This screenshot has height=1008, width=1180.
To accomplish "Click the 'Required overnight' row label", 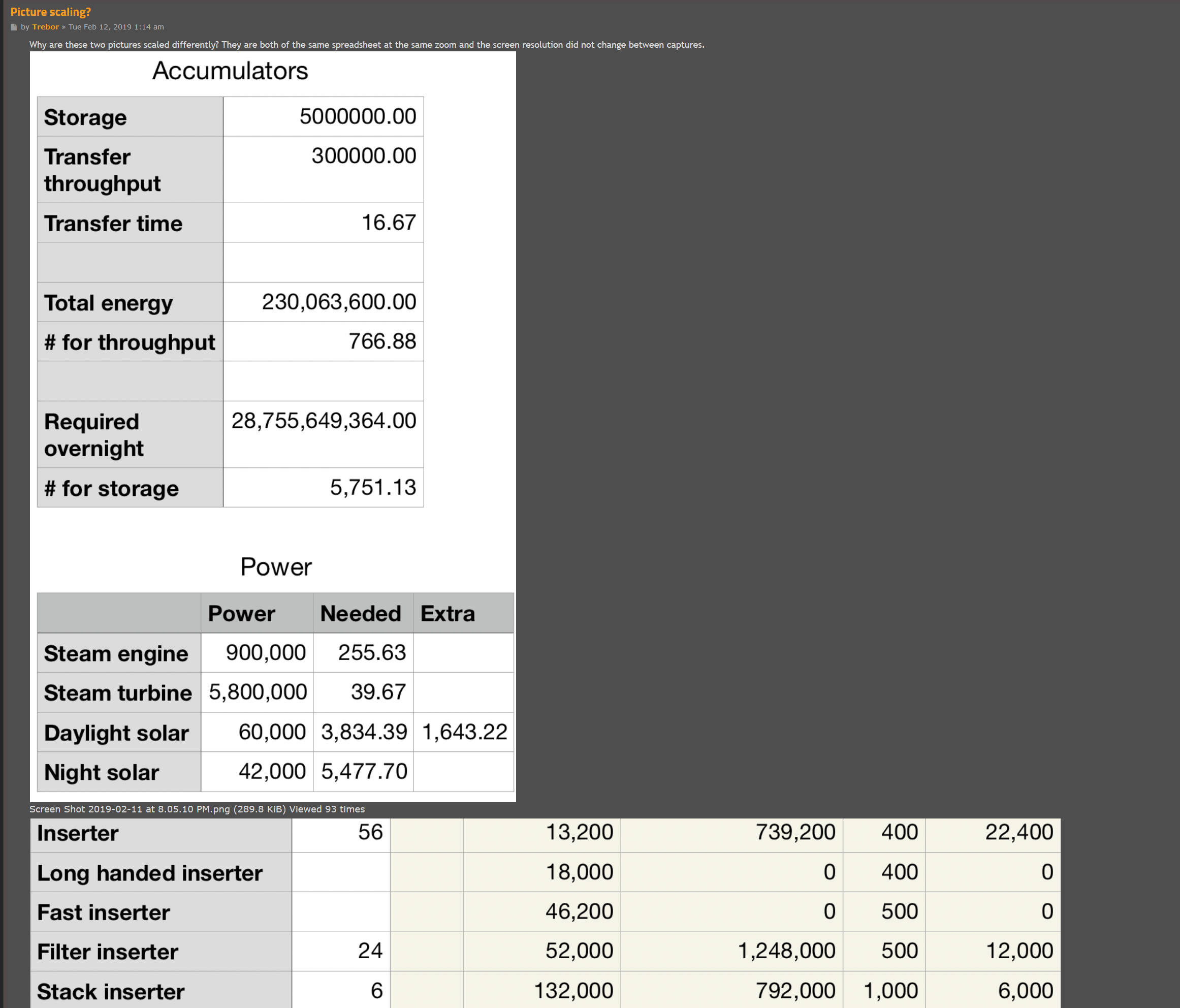I will (94, 434).
